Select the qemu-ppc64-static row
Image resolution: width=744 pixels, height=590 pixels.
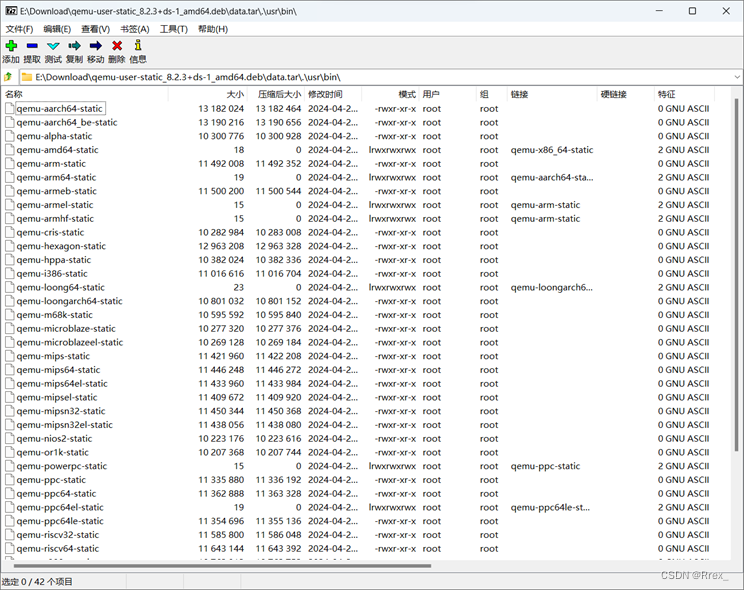pyautogui.click(x=357, y=494)
